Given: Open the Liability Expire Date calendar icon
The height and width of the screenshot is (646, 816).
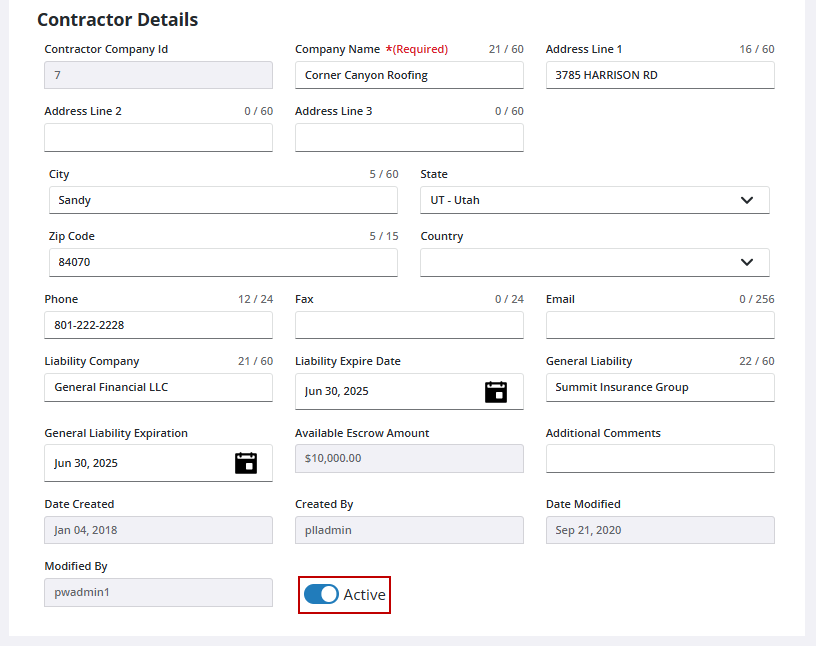Looking at the screenshot, I should coord(496,392).
